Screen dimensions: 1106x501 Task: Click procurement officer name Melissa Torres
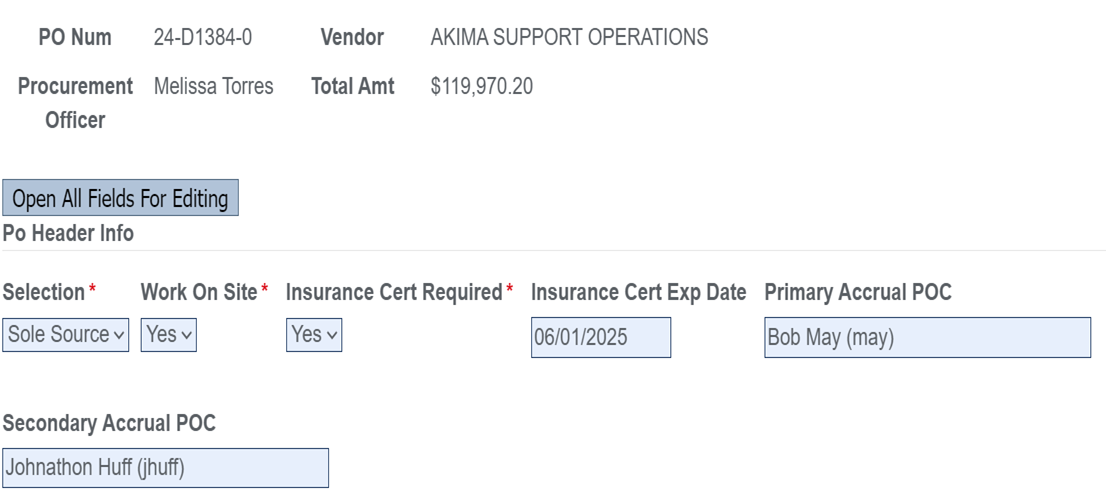pos(214,87)
